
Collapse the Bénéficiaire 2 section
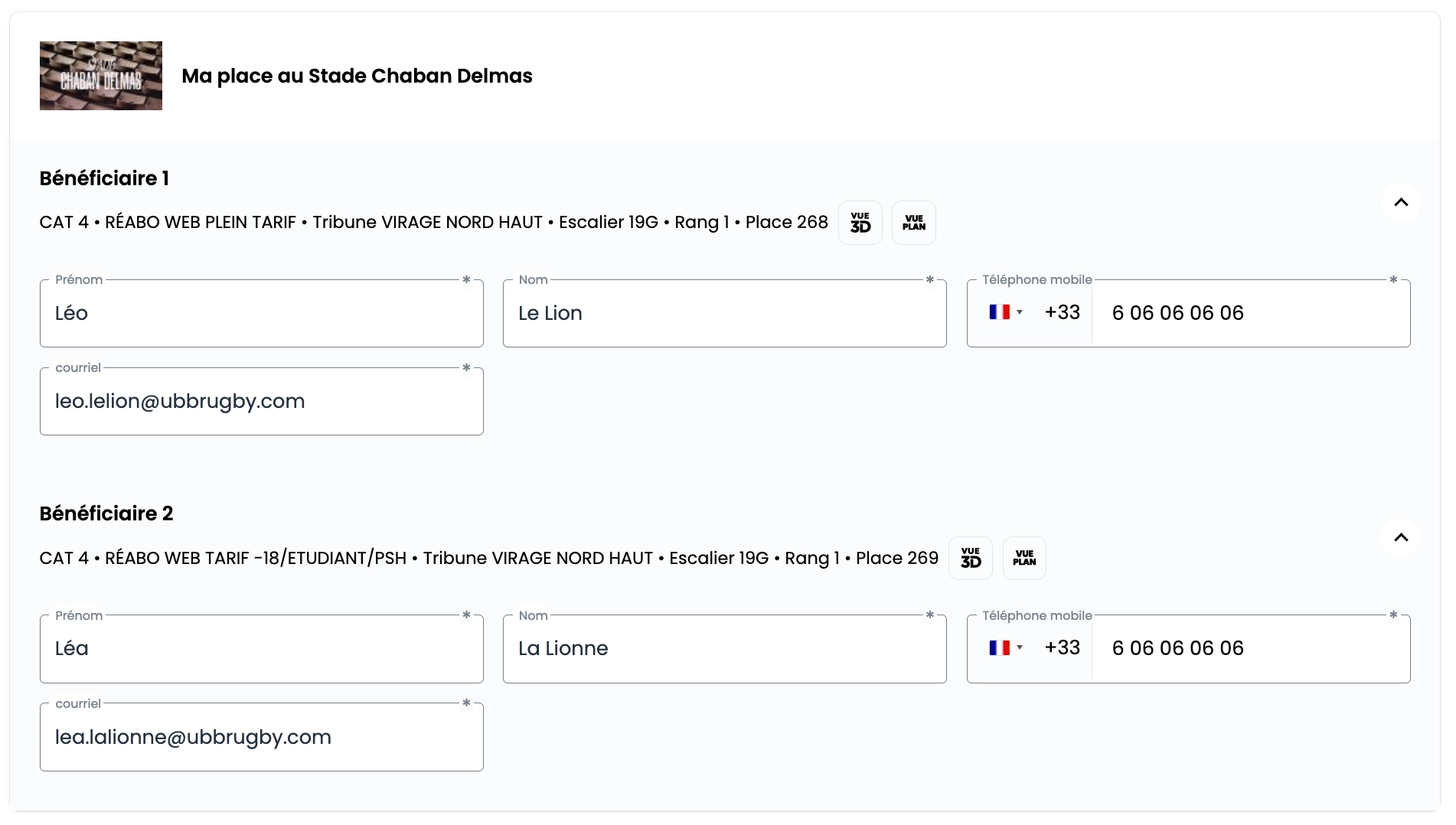pyautogui.click(x=1401, y=537)
